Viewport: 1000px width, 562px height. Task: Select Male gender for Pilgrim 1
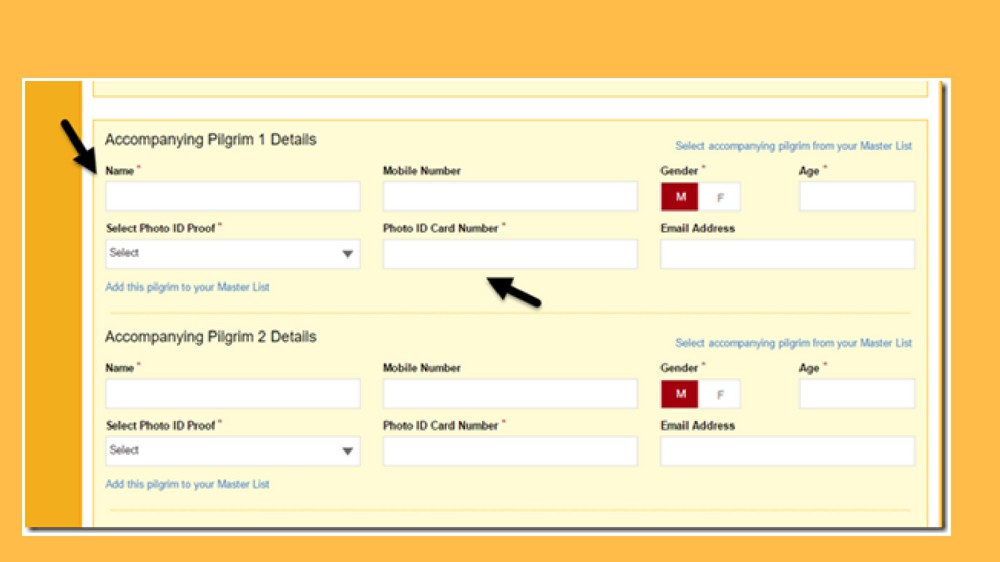pos(680,197)
